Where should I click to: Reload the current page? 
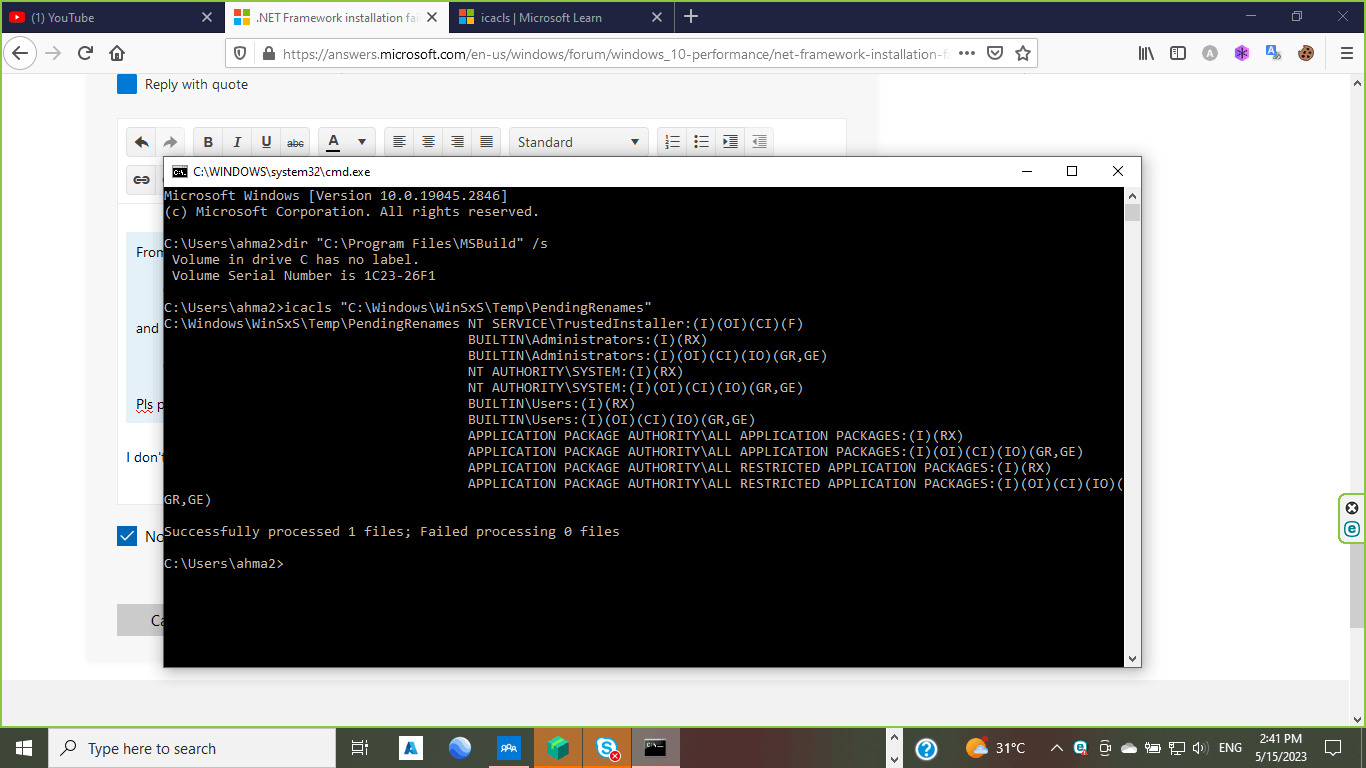pos(85,53)
